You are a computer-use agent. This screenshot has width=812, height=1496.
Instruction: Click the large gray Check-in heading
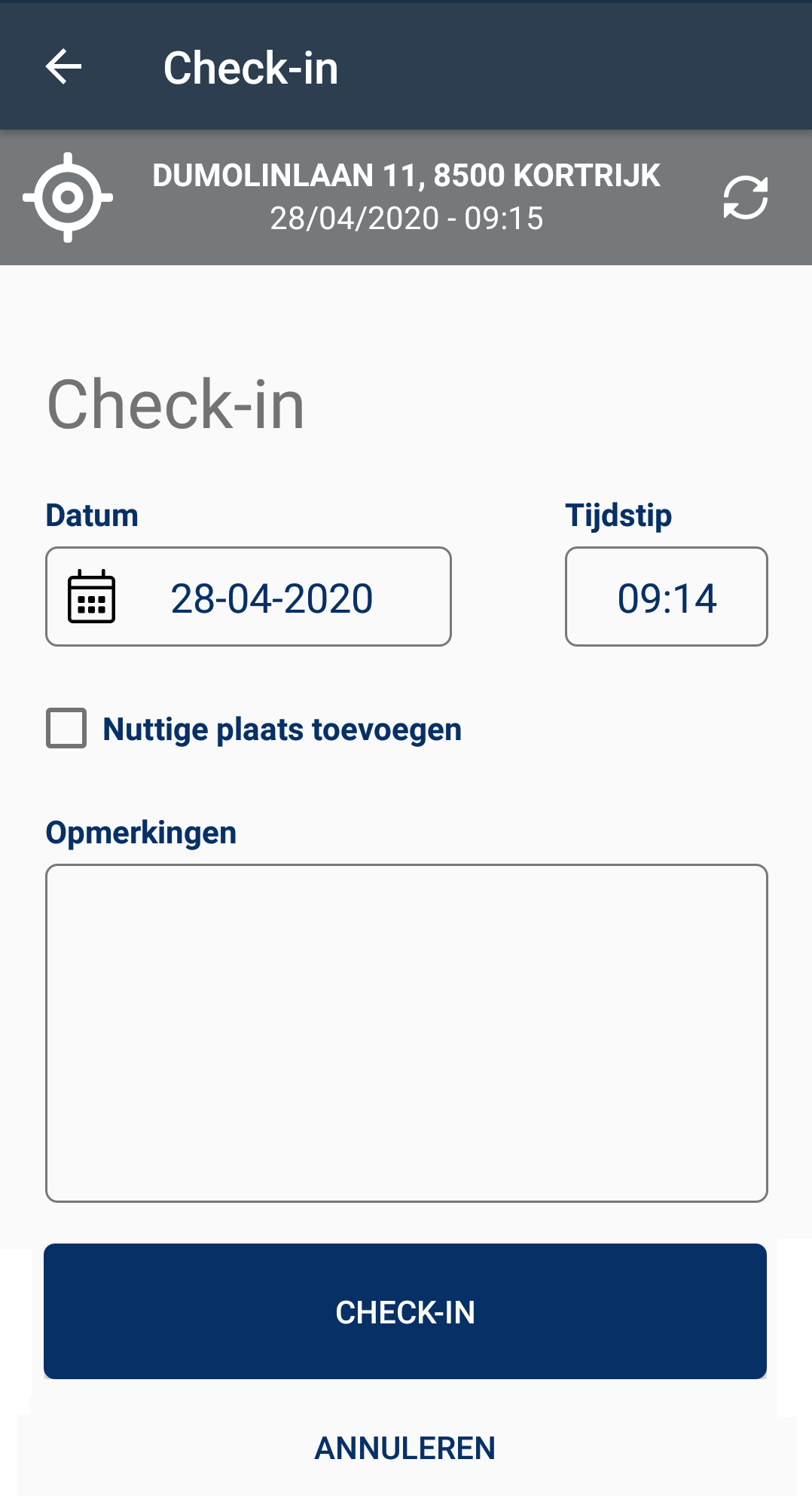[x=176, y=405]
